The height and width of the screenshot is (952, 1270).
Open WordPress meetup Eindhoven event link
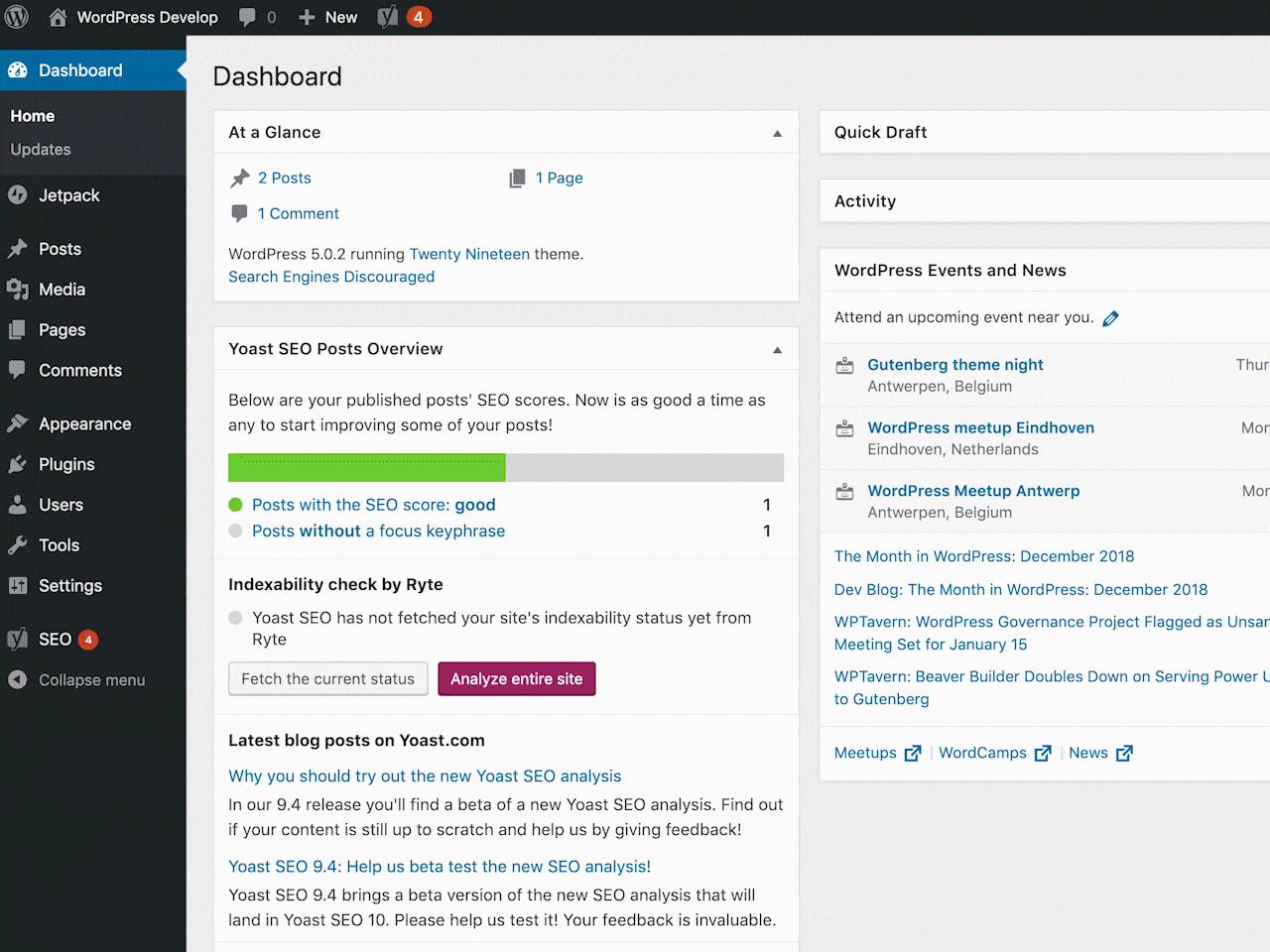(981, 427)
